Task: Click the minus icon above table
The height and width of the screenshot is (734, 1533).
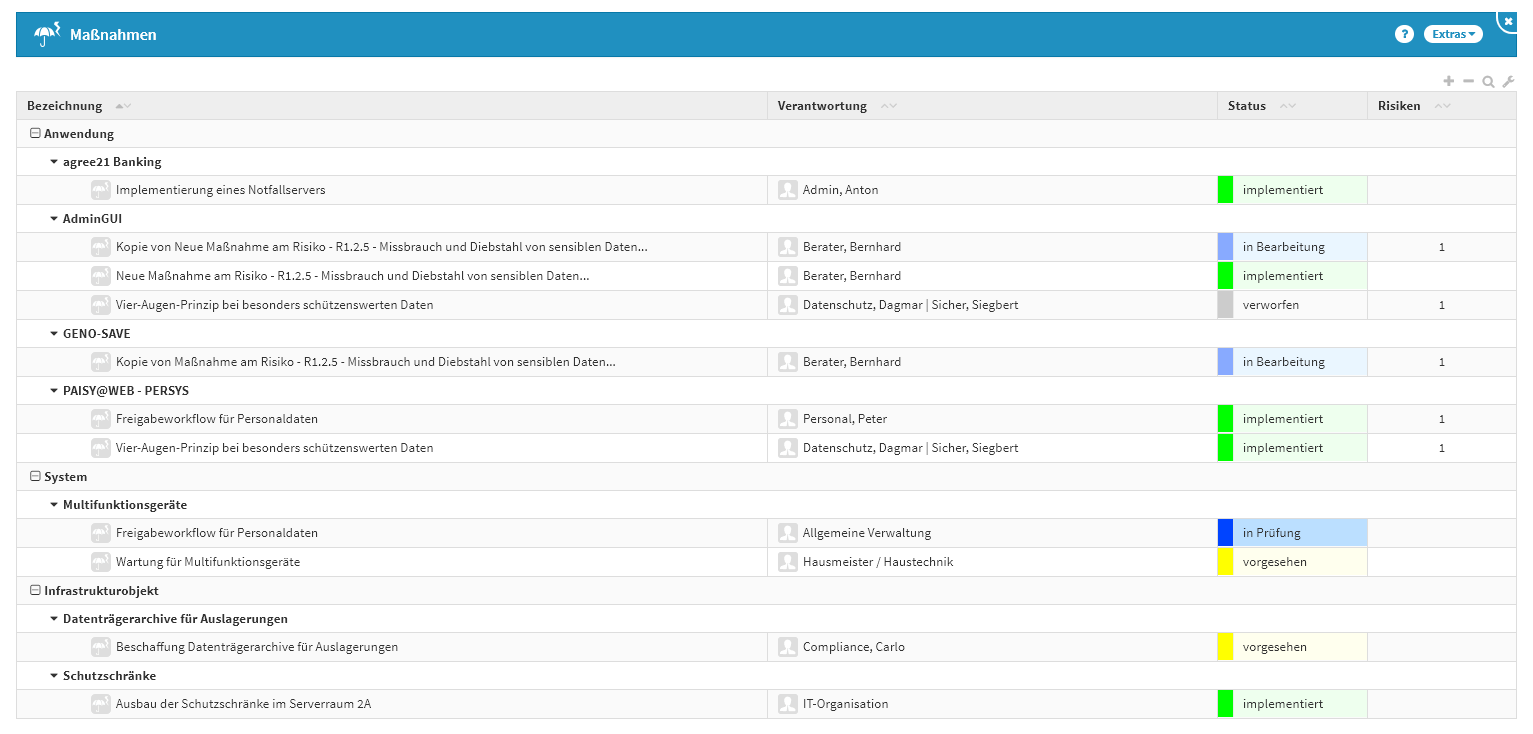Action: (x=1468, y=81)
